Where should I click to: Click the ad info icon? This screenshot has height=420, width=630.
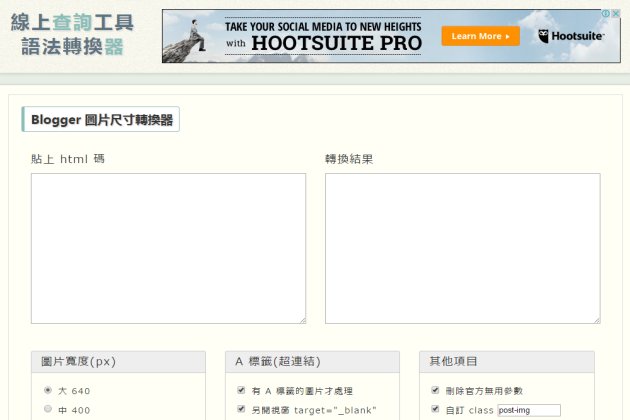click(x=605, y=13)
